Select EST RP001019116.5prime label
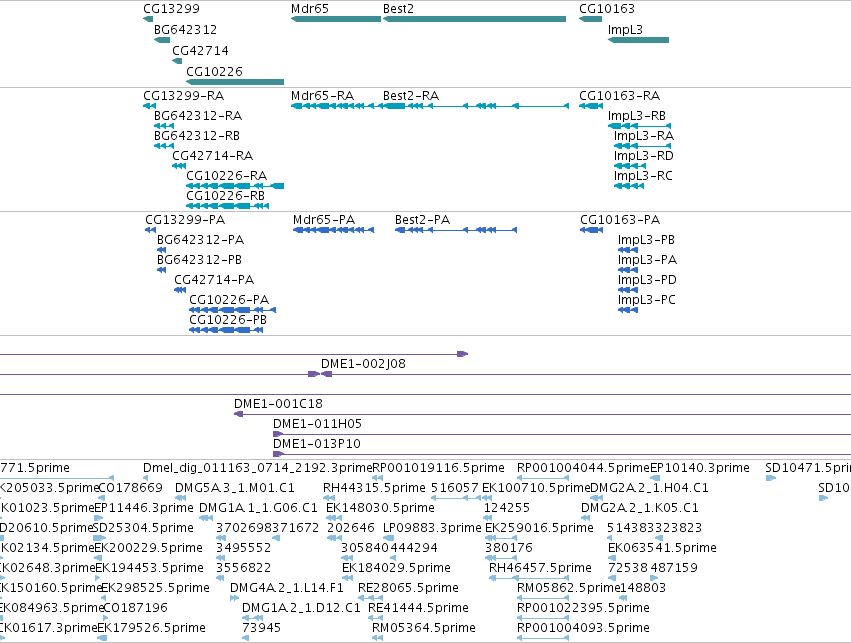The width and height of the screenshot is (851, 643). pos(439,468)
